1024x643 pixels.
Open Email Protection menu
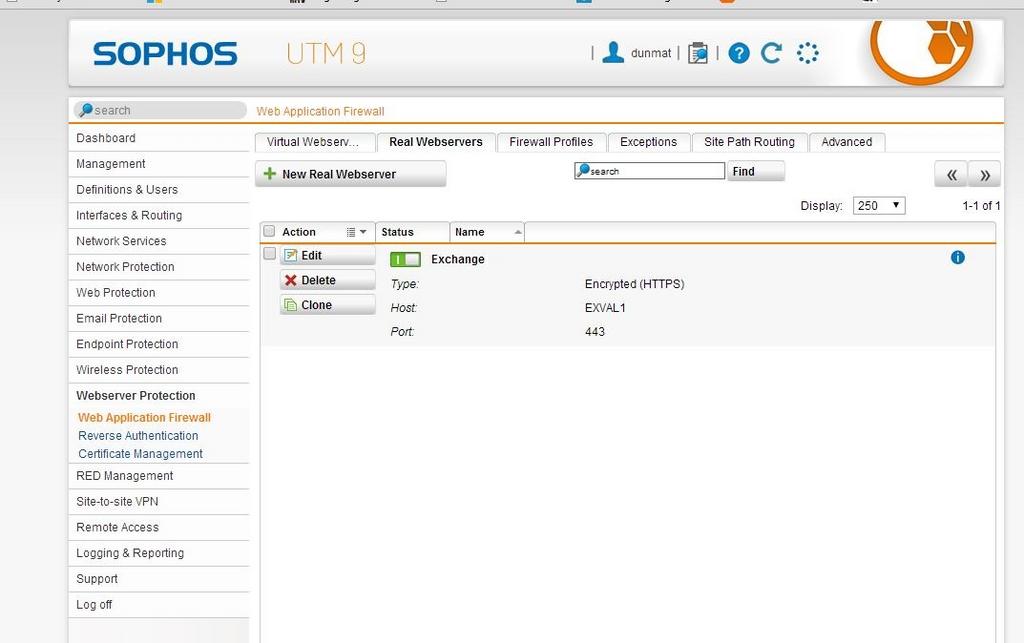(159, 319)
